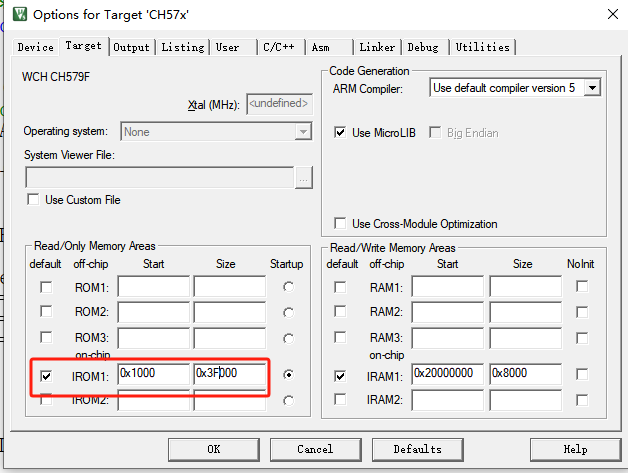Enable the Use MicroLIB checkbox
Screen dimensions: 628x473
[x=340, y=133]
